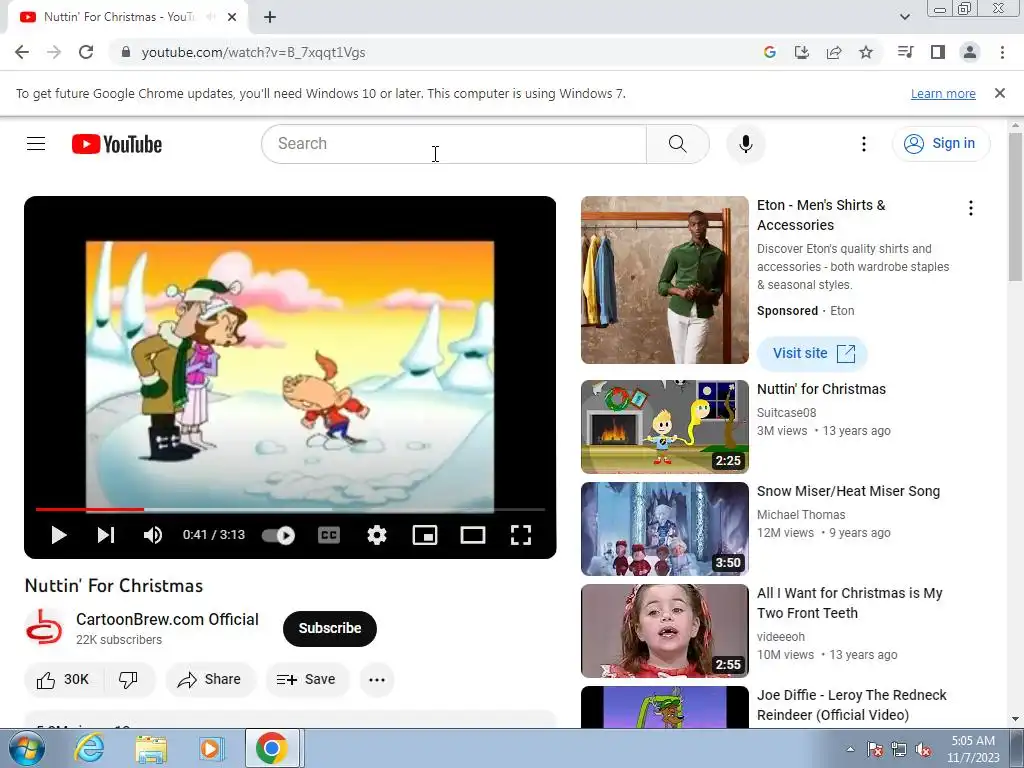
Task: View site information lock icon
Action: (126, 52)
